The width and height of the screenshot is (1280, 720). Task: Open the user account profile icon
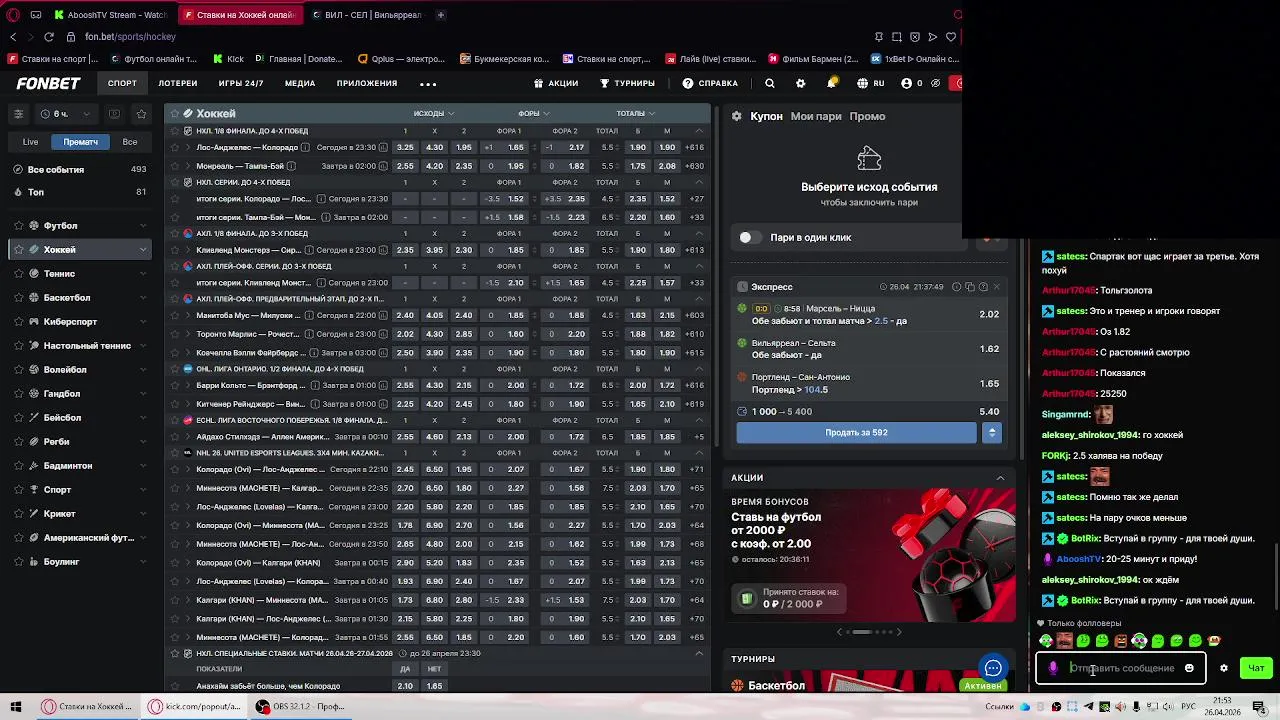tap(906, 83)
